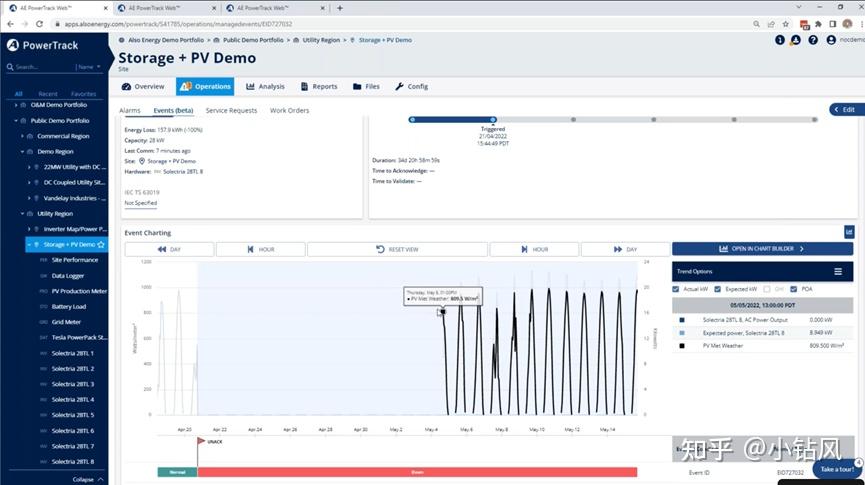Open the Config tab
This screenshot has height=485, width=865.
pyautogui.click(x=412, y=87)
